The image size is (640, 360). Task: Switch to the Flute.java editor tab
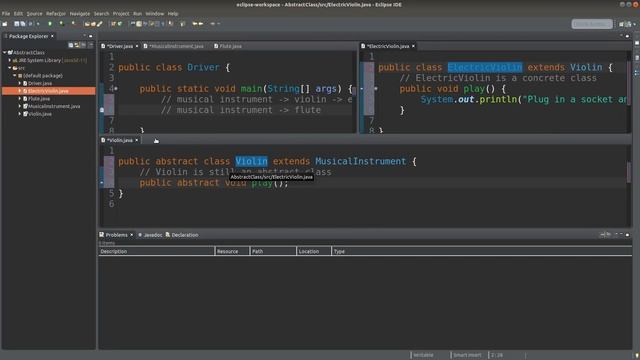[228, 46]
